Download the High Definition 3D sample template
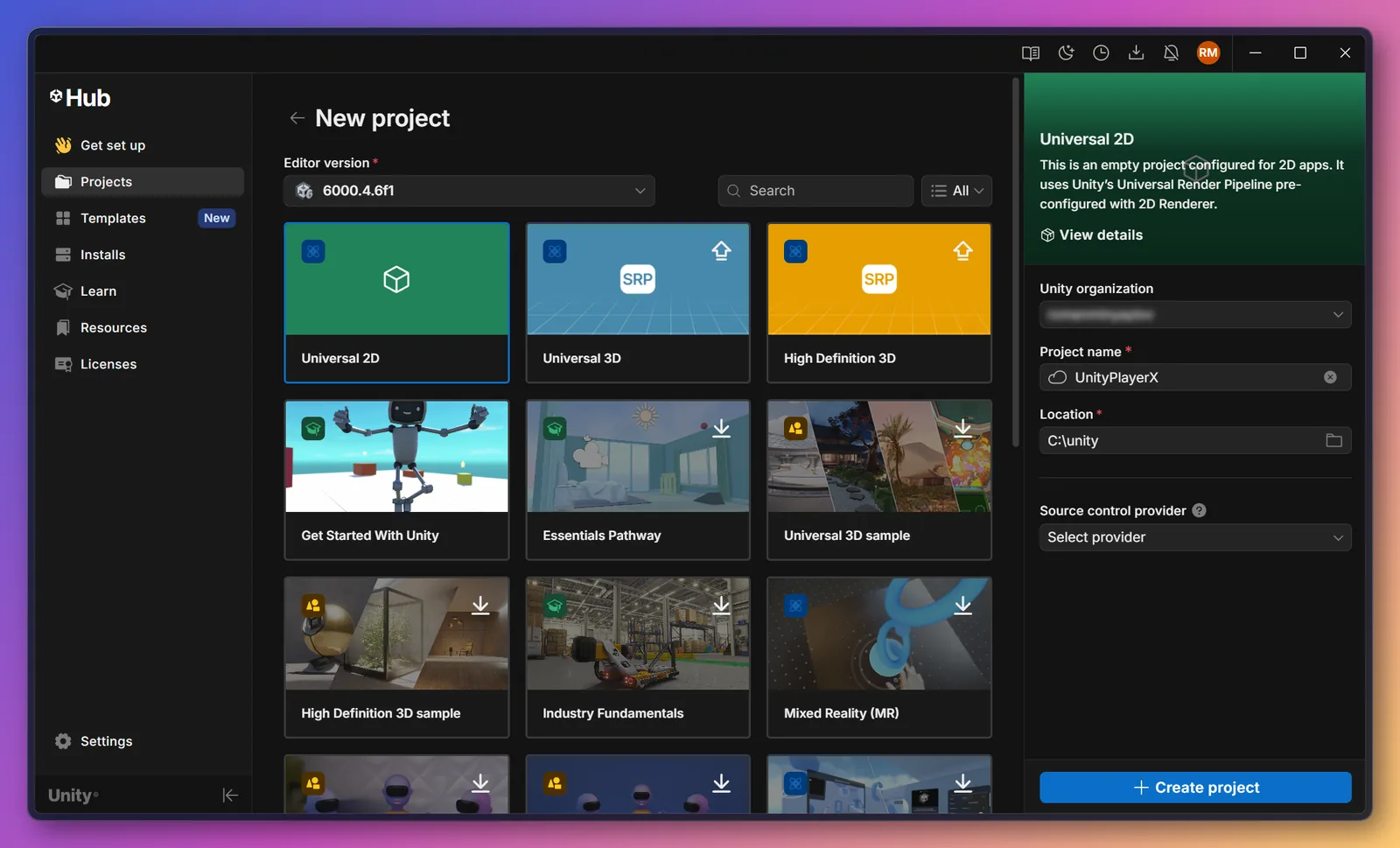 click(480, 606)
